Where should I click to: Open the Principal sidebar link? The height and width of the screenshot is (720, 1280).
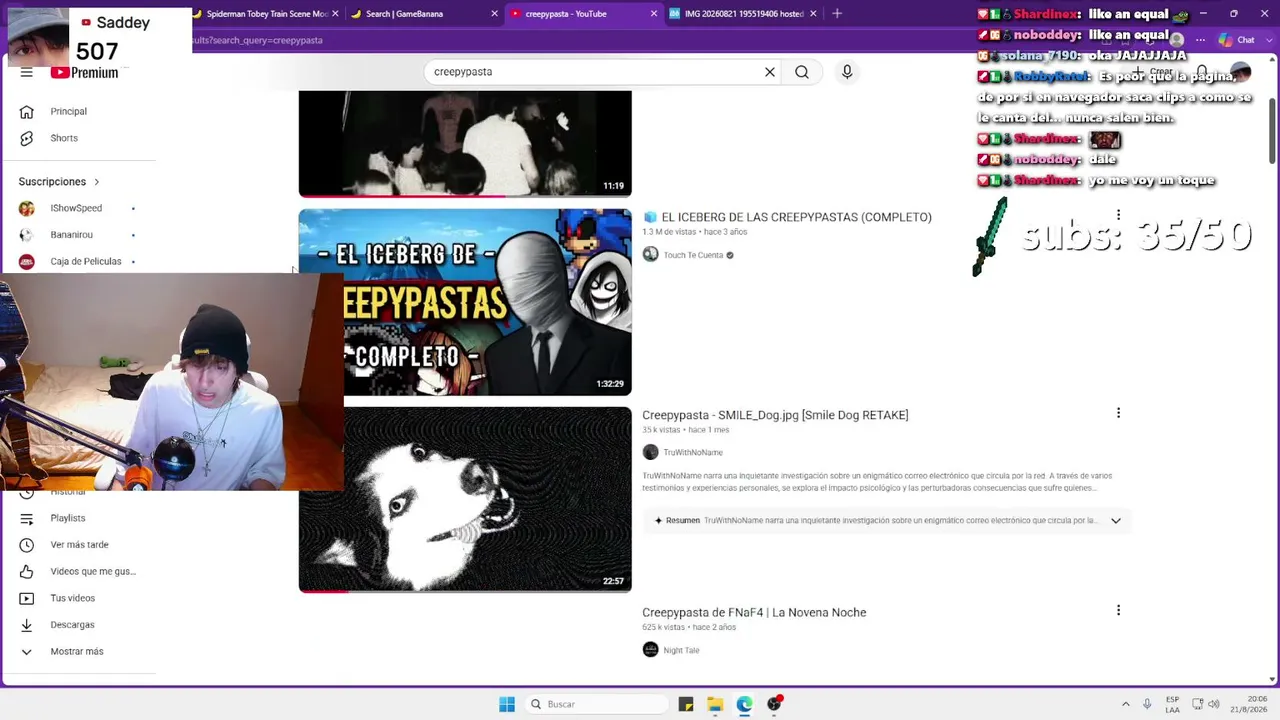[x=69, y=111]
